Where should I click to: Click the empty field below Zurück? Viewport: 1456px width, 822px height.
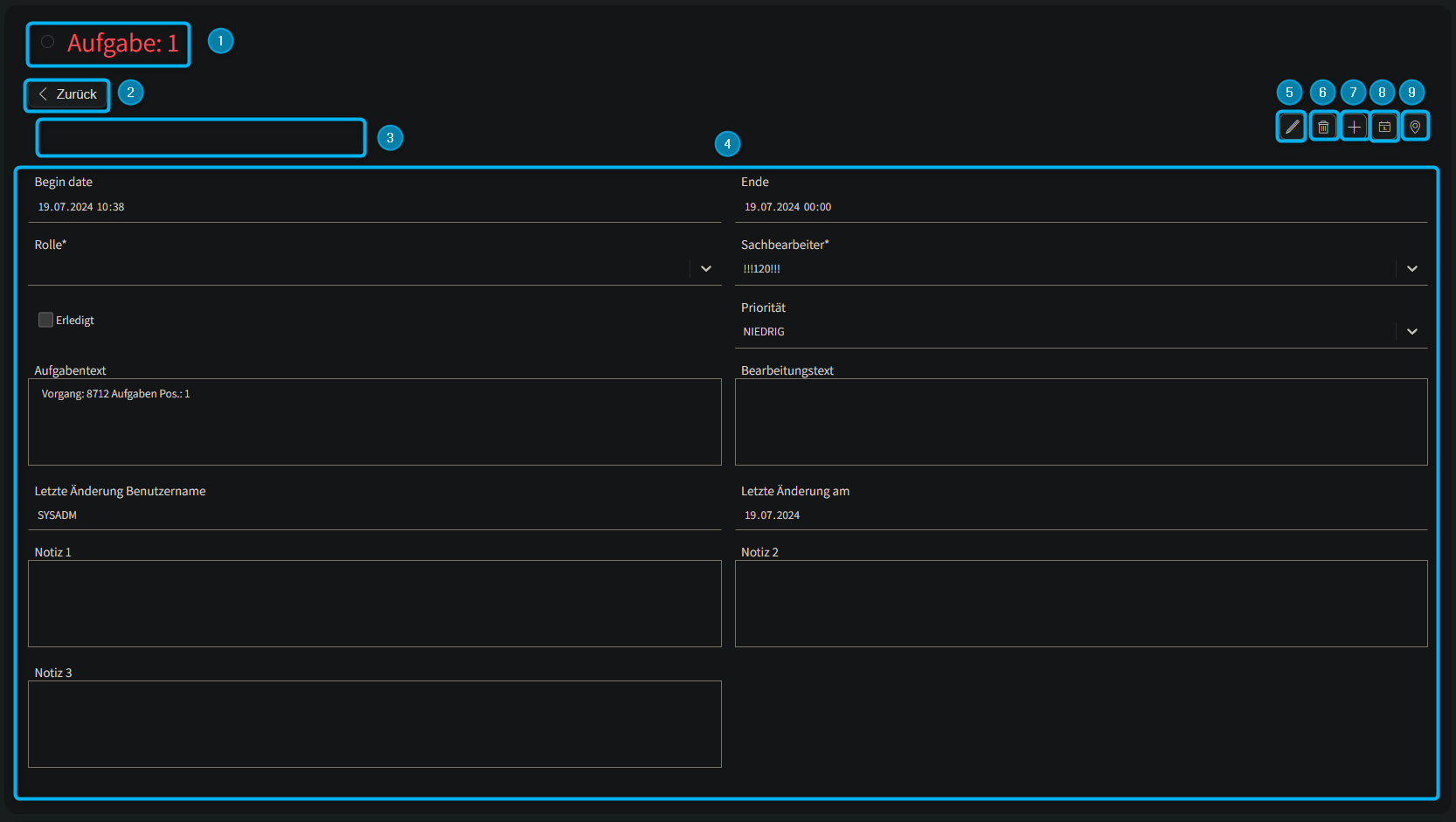(x=200, y=138)
